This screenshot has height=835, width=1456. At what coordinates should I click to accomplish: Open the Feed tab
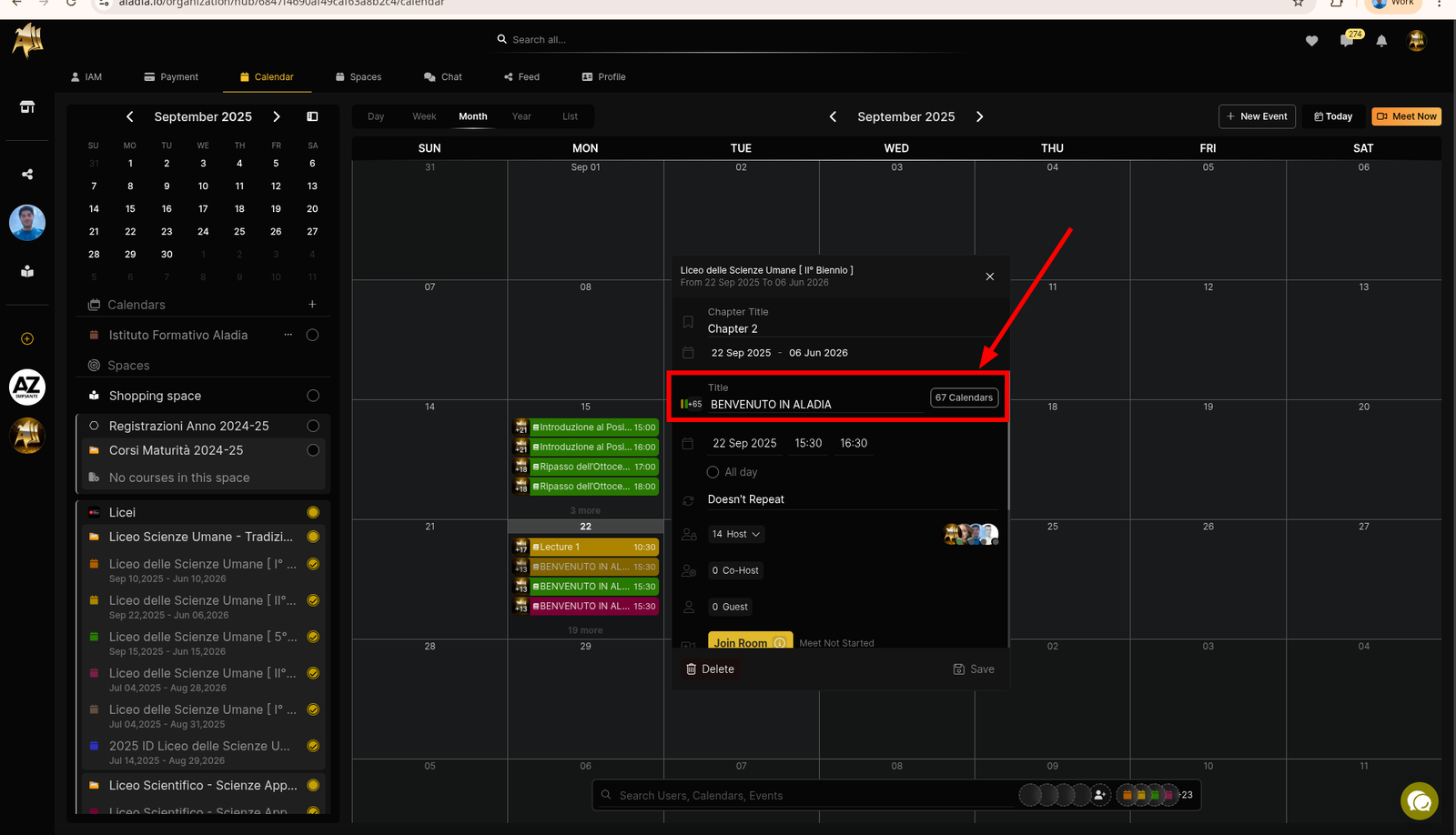521,77
